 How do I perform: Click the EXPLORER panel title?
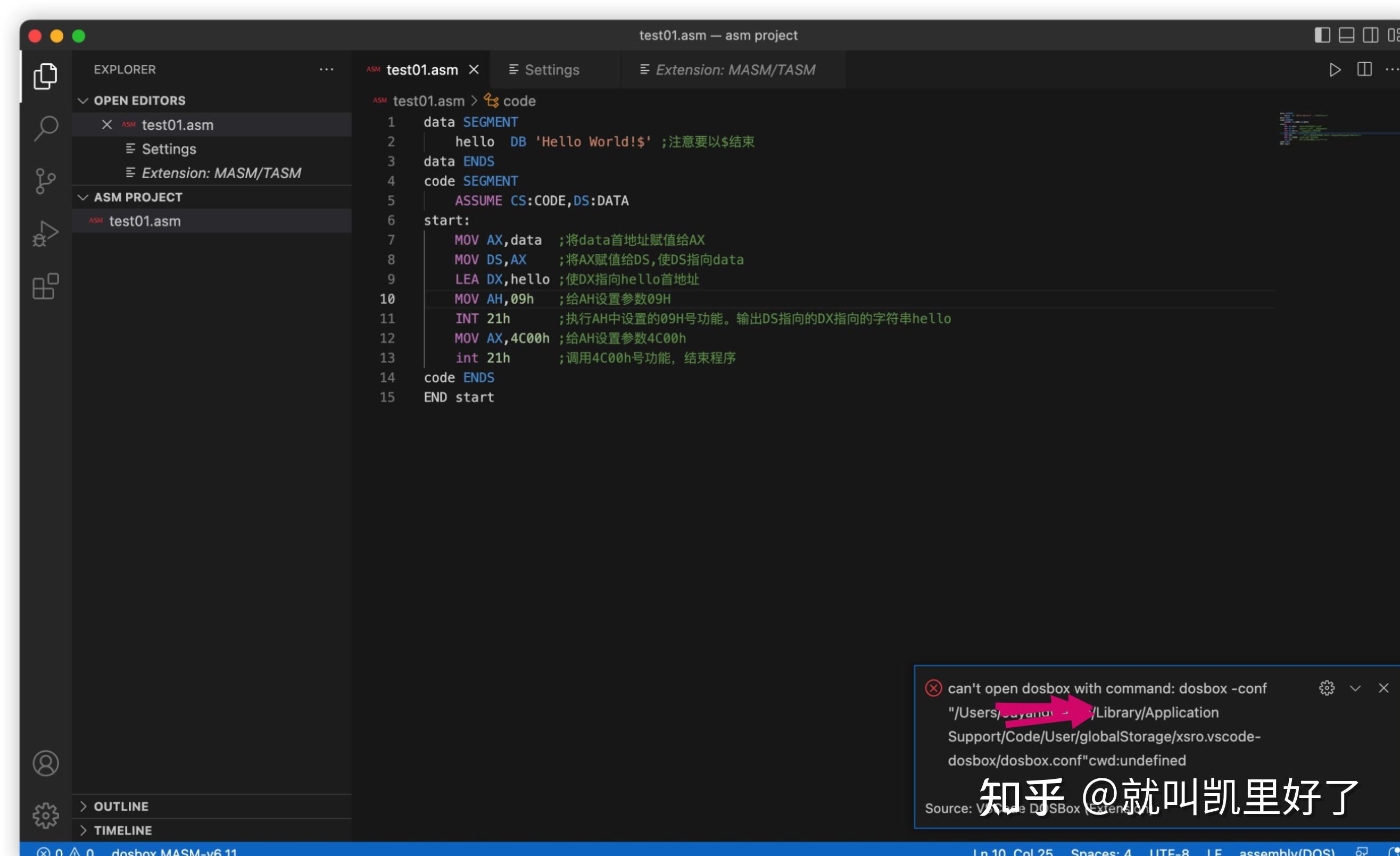click(x=125, y=69)
